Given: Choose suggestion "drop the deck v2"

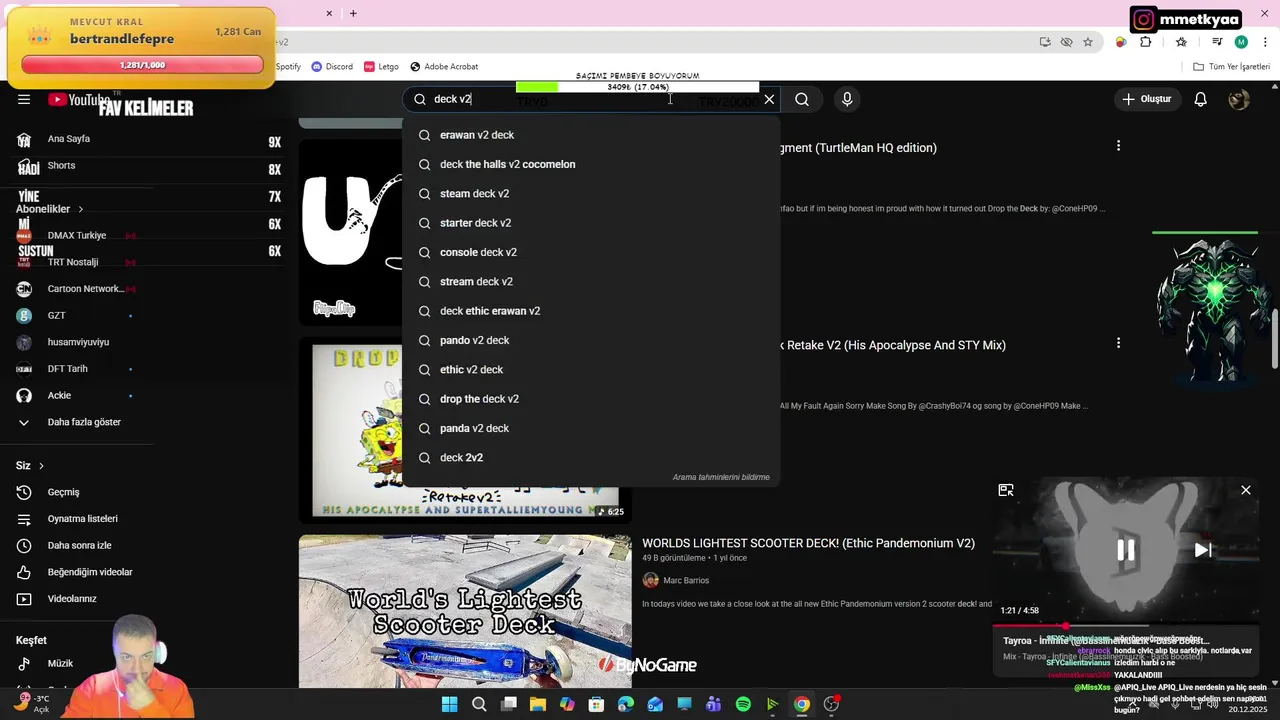Looking at the screenshot, I should click(590, 399).
